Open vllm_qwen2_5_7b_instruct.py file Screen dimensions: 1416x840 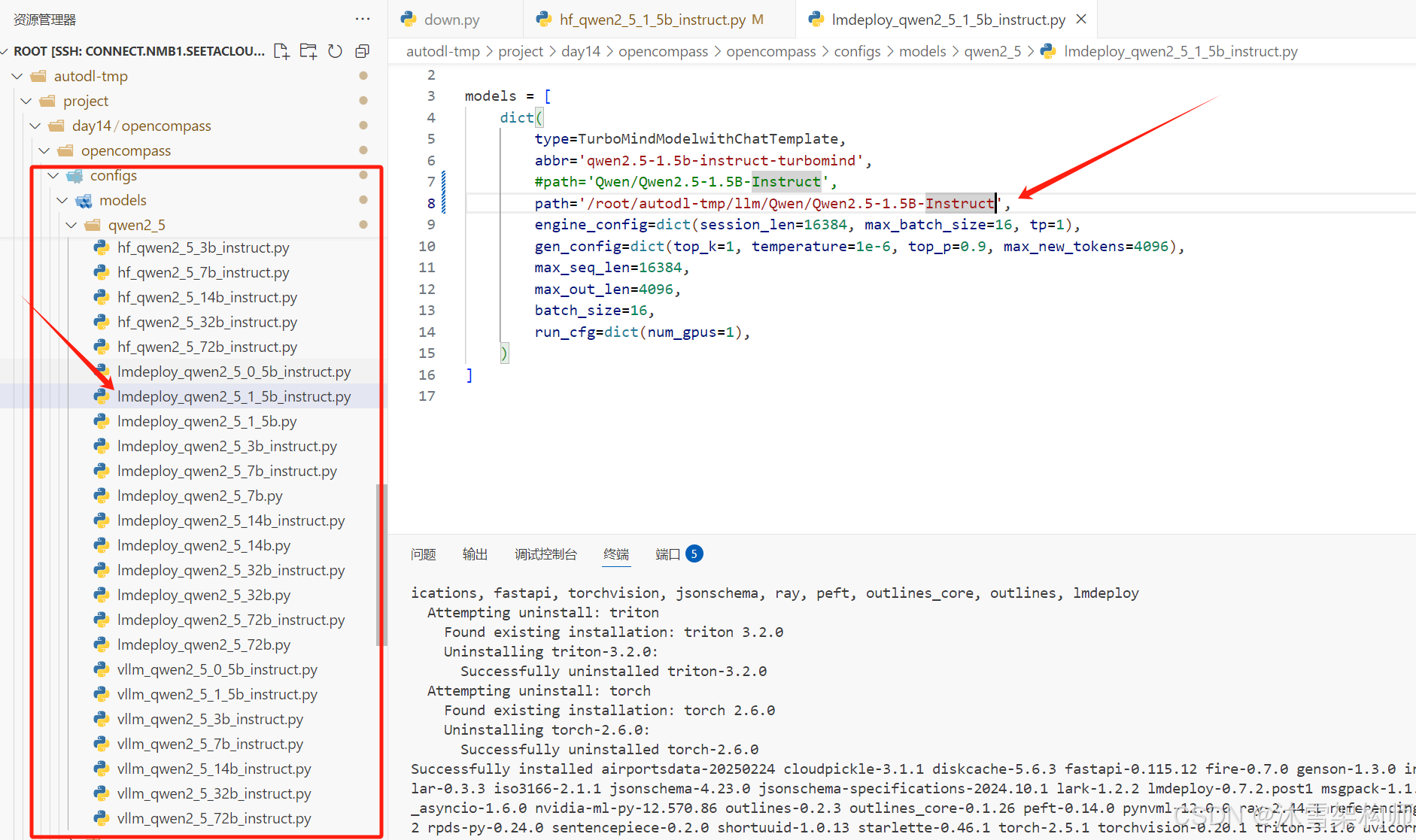tap(211, 744)
